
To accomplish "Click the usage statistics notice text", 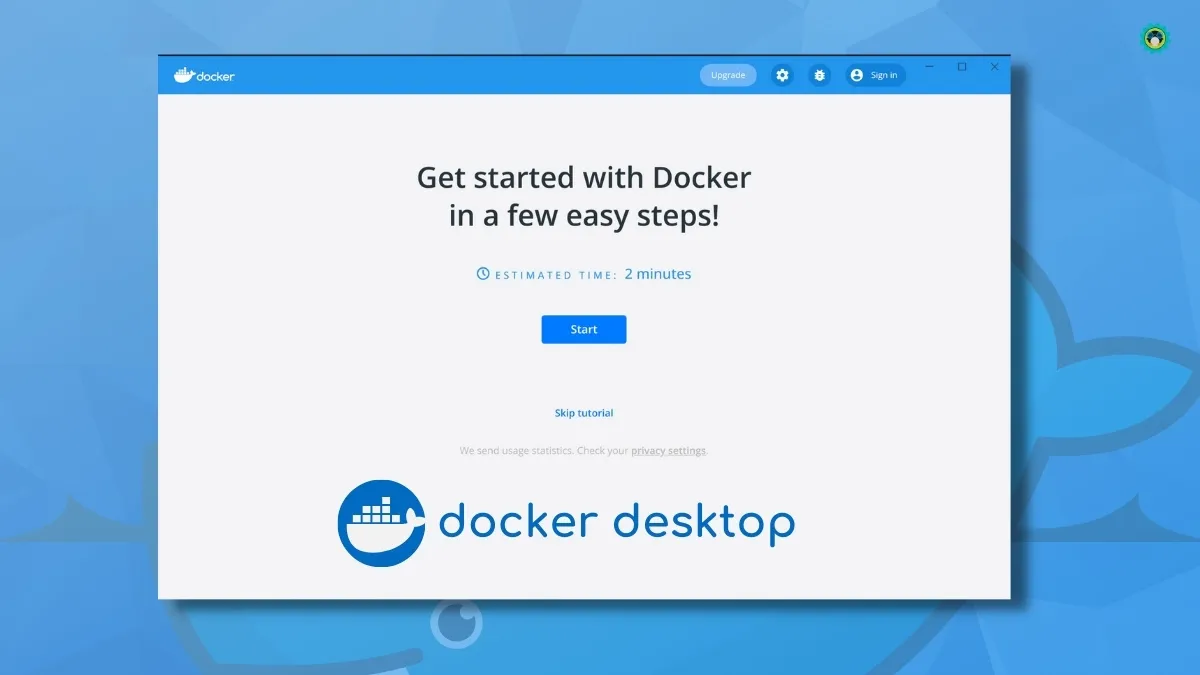I will pos(545,450).
